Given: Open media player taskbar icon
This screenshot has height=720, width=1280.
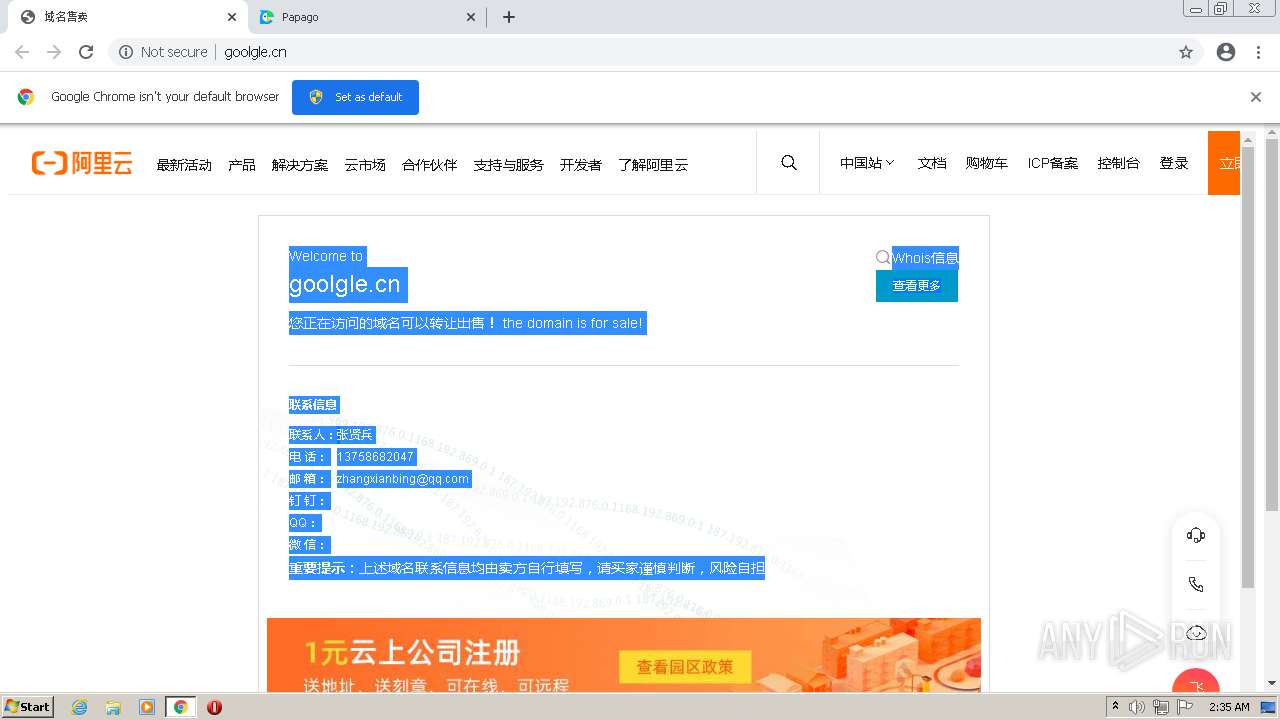Looking at the screenshot, I should point(147,707).
